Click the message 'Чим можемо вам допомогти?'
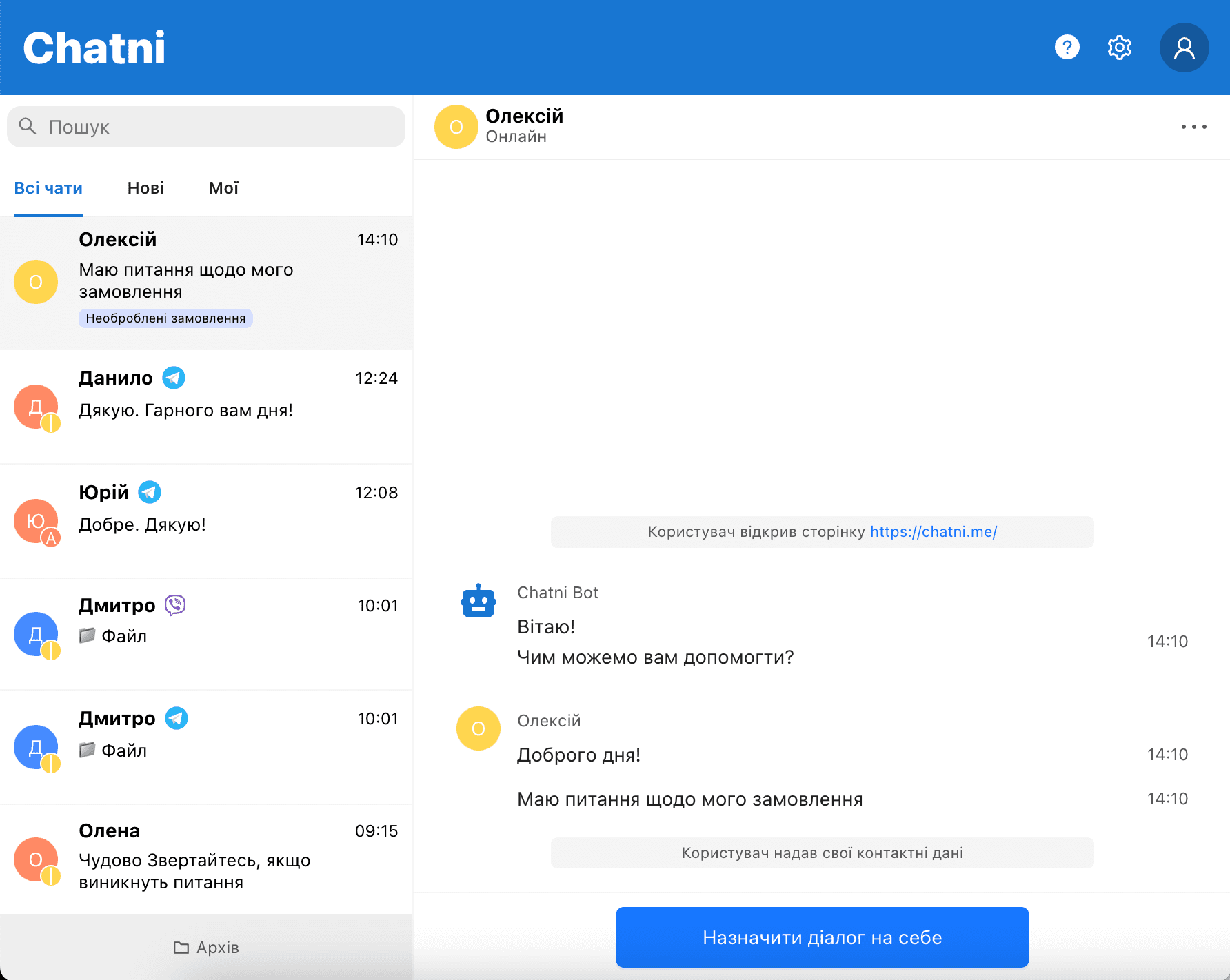Screen dimensions: 1230x980 pyautogui.click(x=656, y=657)
